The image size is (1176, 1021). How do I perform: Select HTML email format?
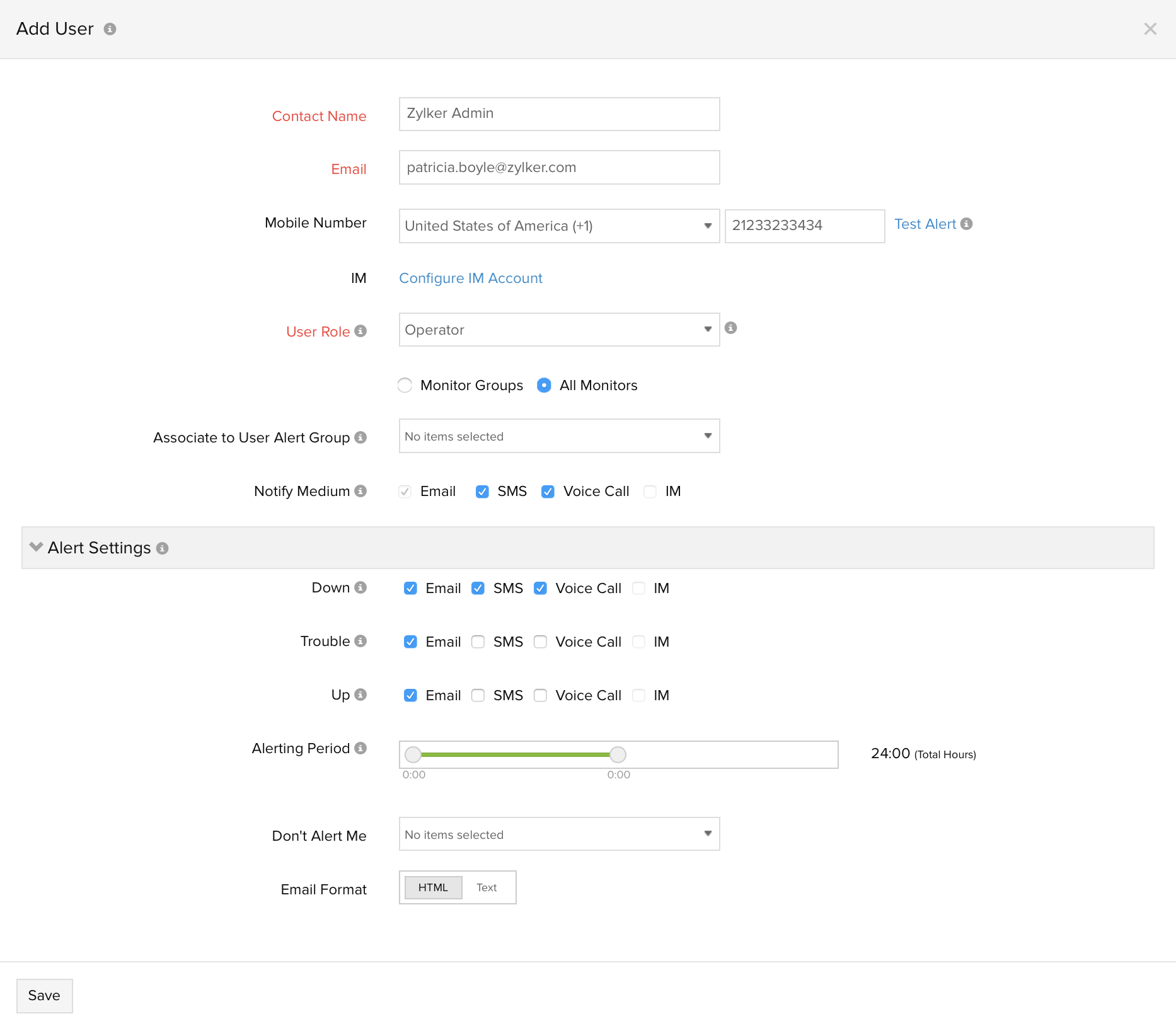[433, 887]
